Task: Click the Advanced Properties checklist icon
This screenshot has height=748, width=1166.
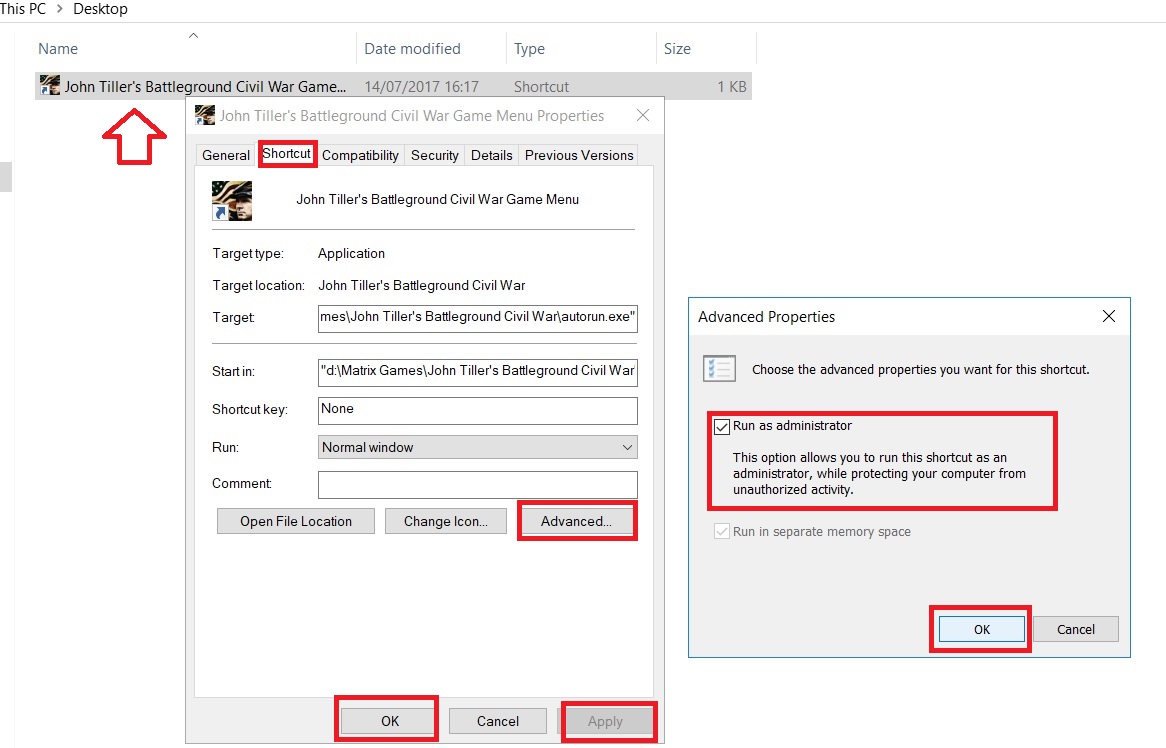Action: pos(719,368)
